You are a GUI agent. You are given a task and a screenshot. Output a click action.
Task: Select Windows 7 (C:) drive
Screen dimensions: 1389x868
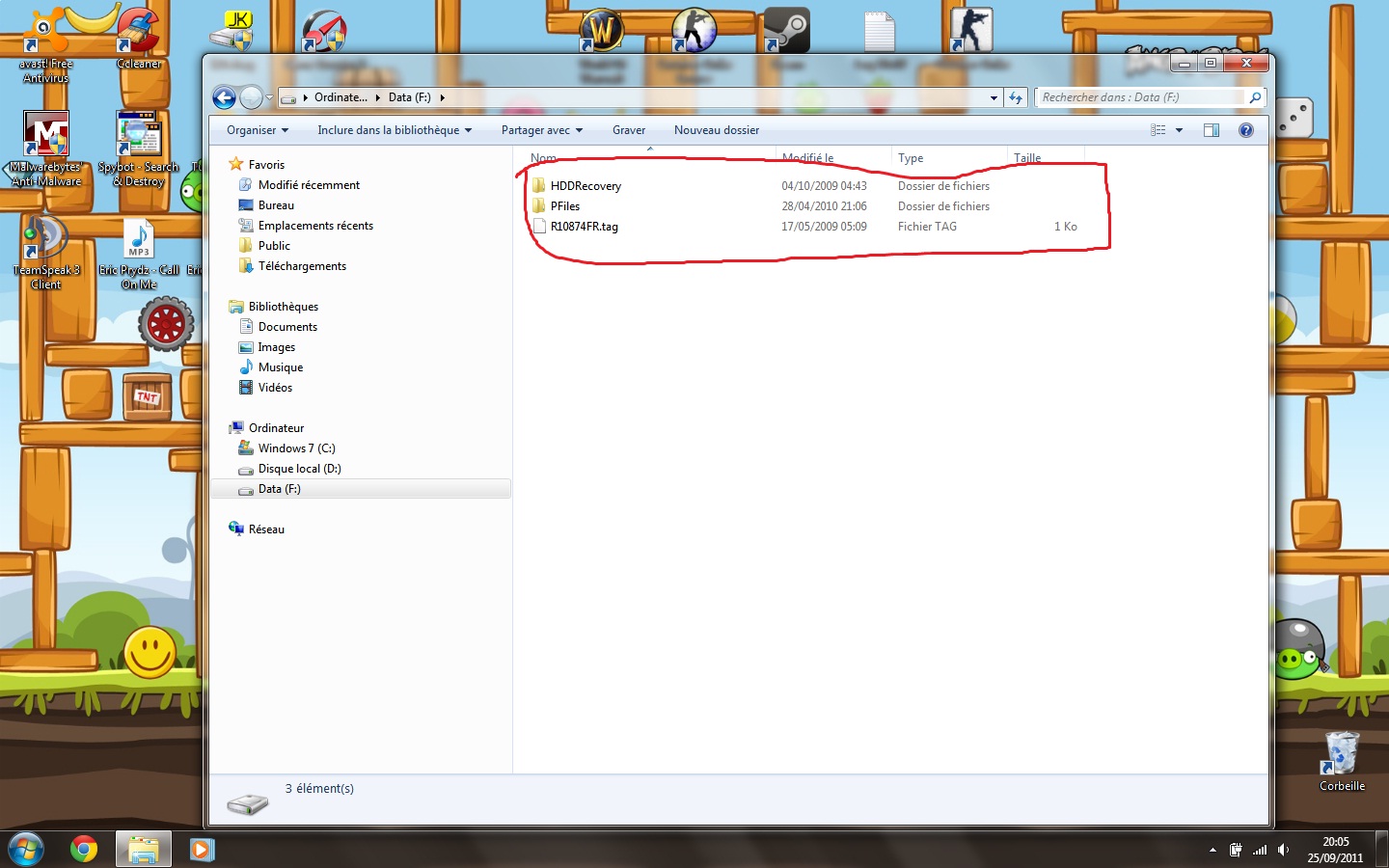[x=296, y=448]
